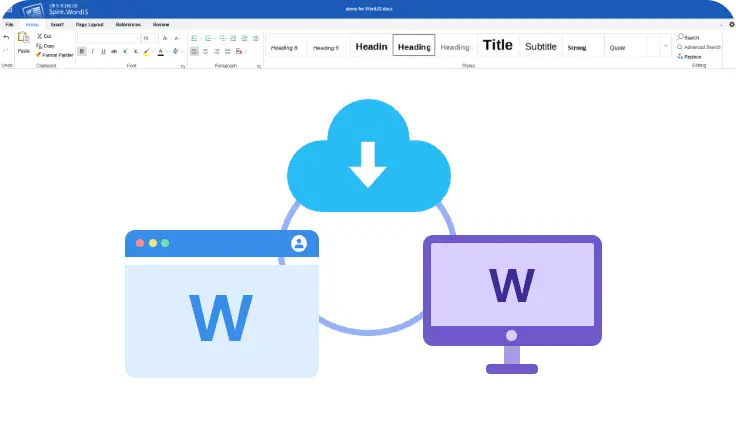Apply the font color letter A icon
Viewport: 736px width, 424px height.
(161, 52)
